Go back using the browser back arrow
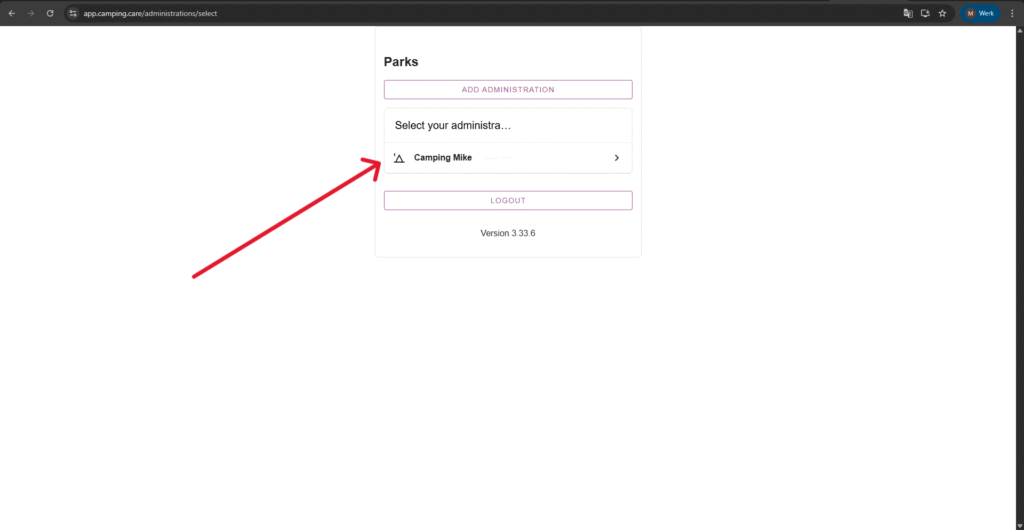Image resolution: width=1024 pixels, height=530 pixels. point(11,13)
